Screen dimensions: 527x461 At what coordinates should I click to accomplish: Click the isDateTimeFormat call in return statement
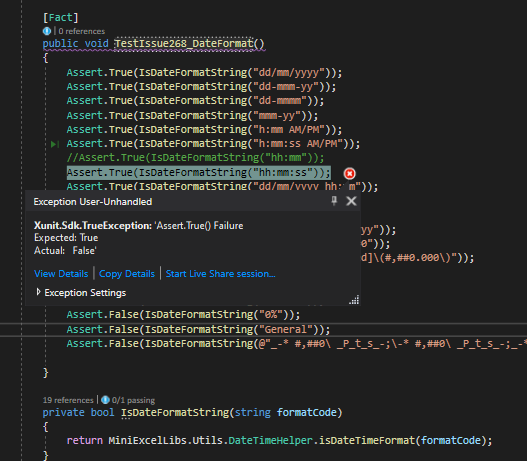(x=367, y=440)
